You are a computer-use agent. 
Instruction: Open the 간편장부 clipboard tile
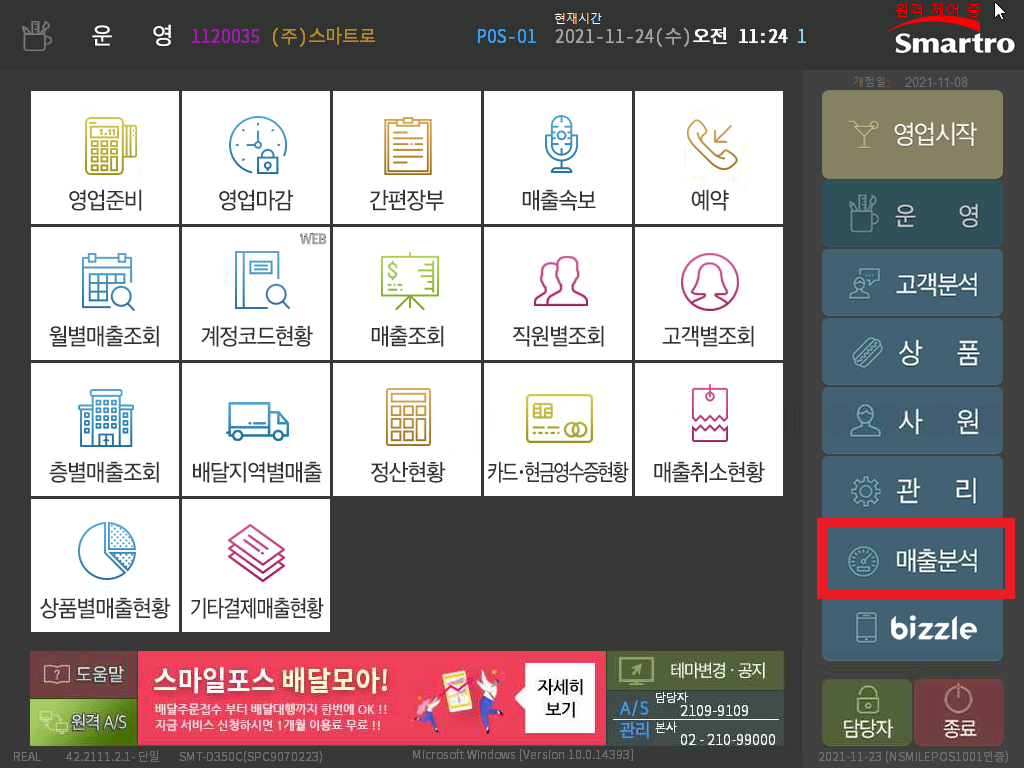pyautogui.click(x=407, y=157)
